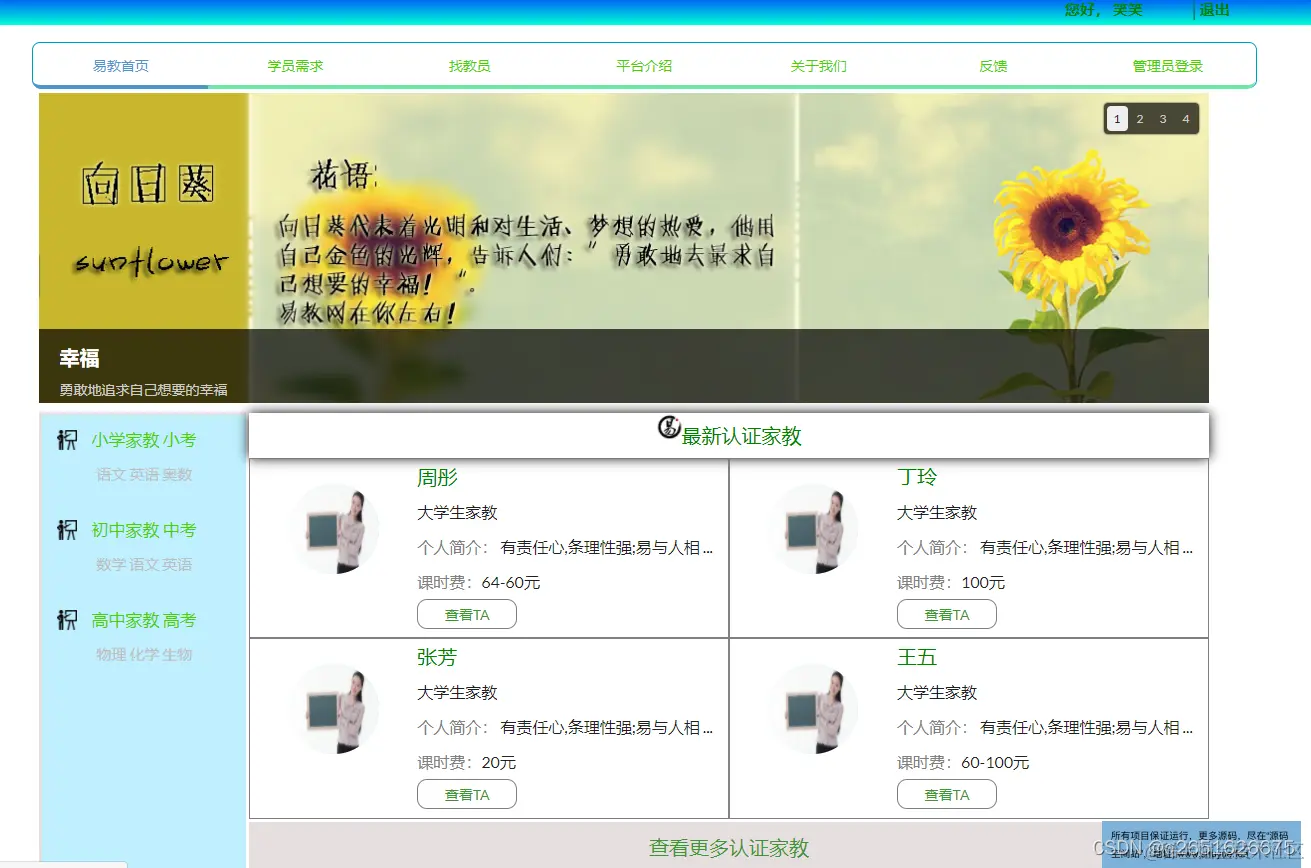
Task: Open teacher 张芳's profile by her name
Action: pyautogui.click(x=438, y=657)
